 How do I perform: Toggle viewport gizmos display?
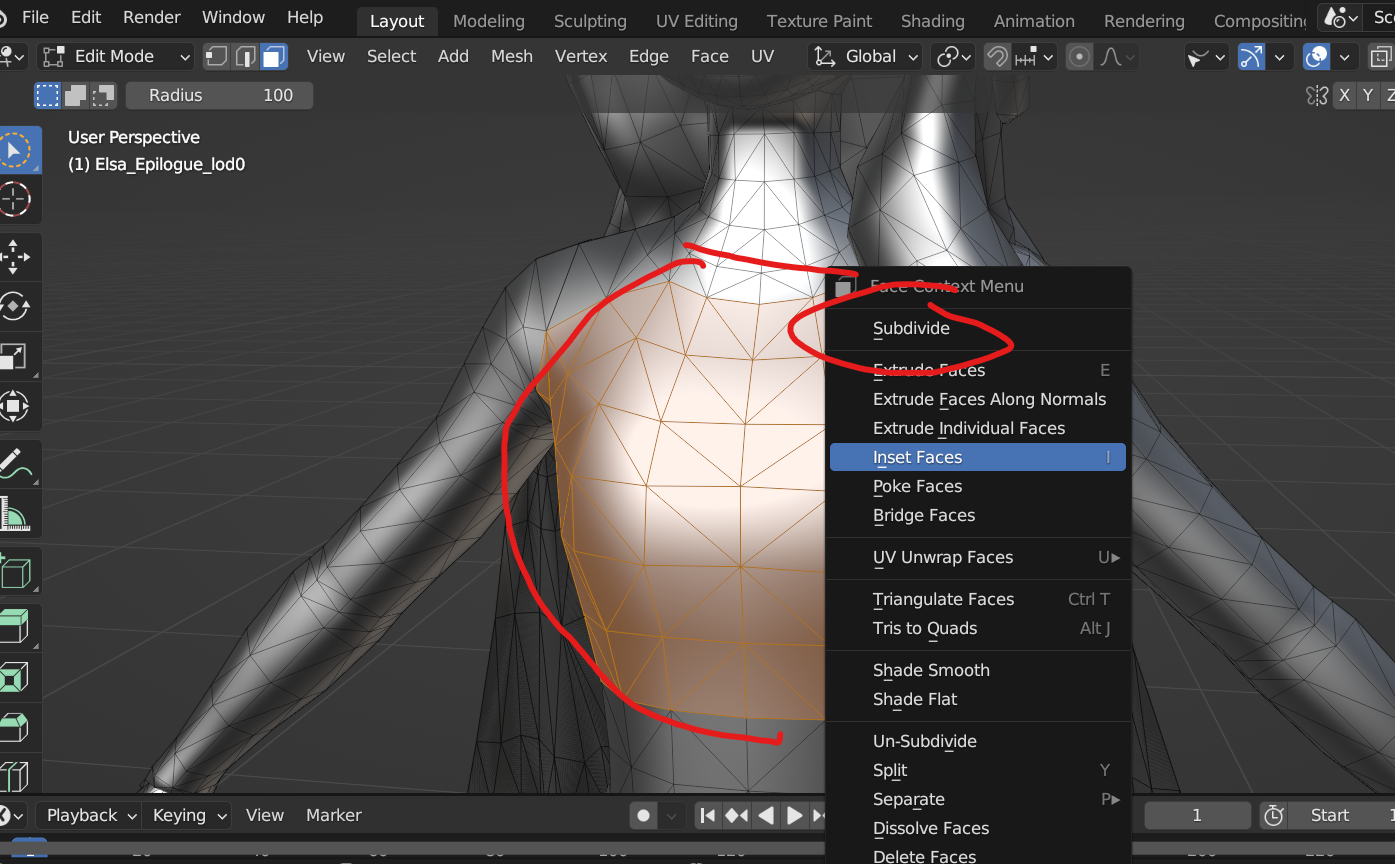point(1250,56)
